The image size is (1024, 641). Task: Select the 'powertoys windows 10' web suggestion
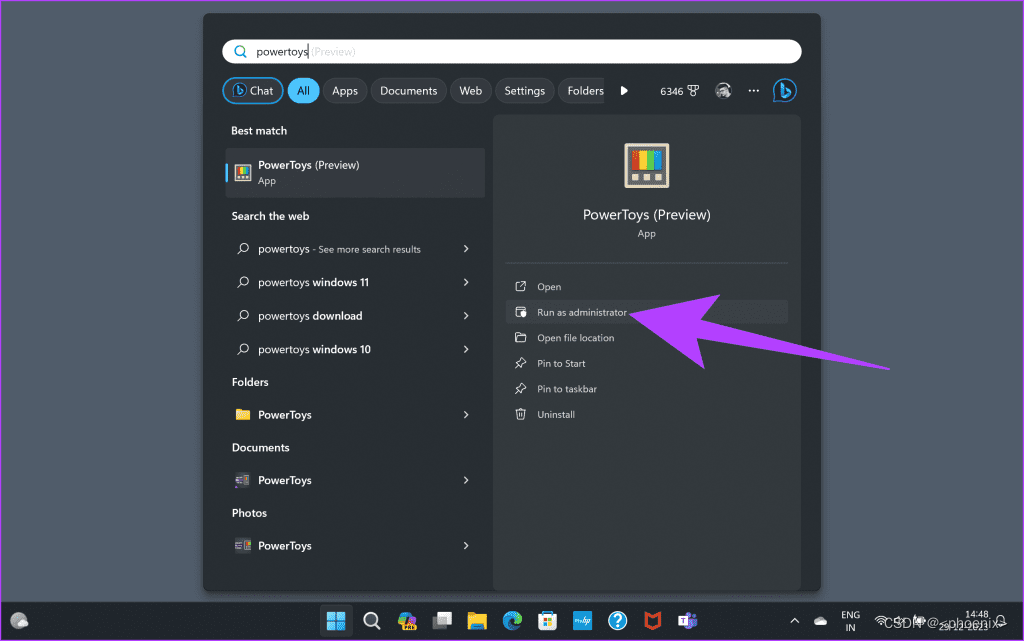355,349
